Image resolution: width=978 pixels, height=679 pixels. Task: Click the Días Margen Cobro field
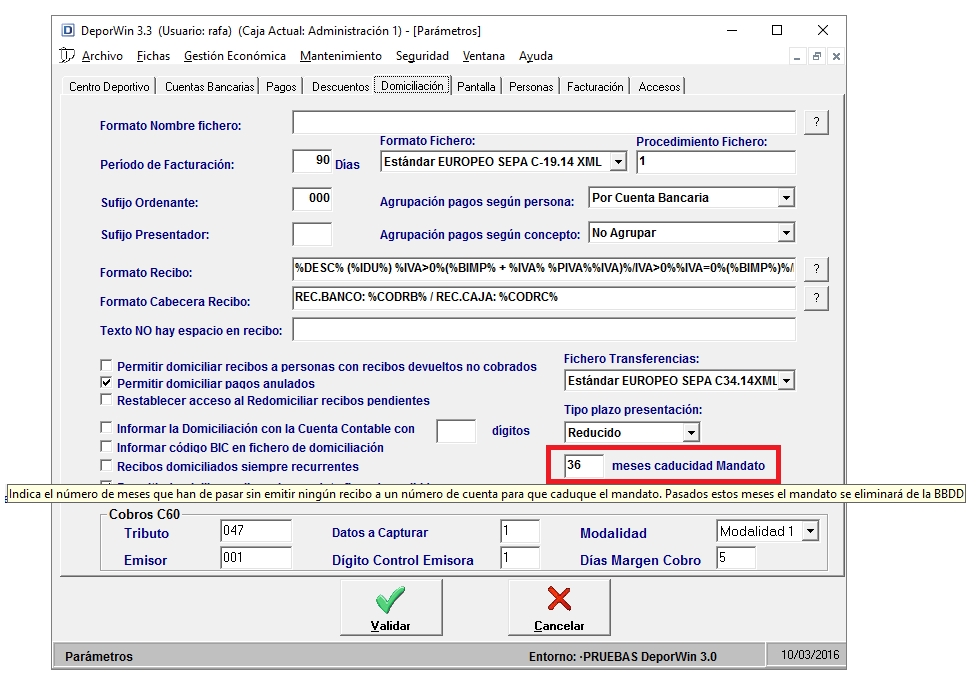click(736, 558)
